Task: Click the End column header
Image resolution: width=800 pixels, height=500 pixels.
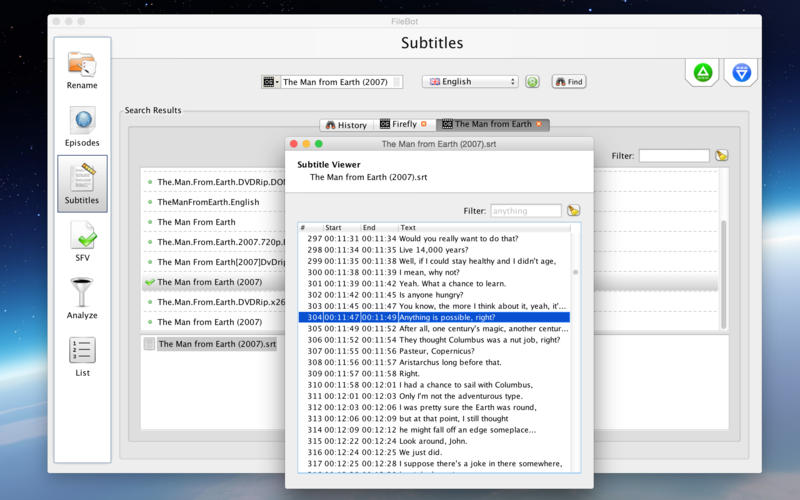Action: click(x=380, y=228)
